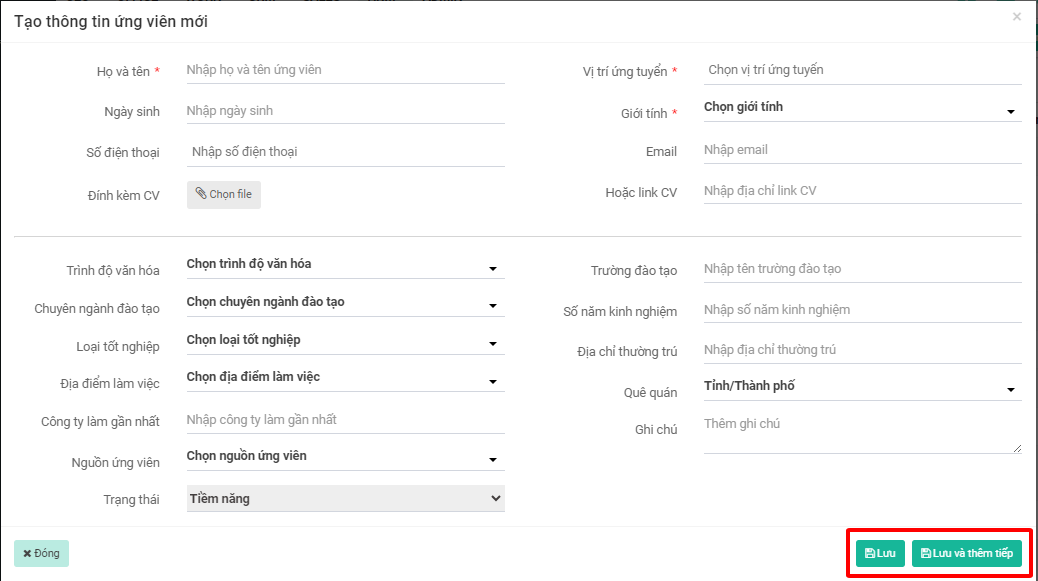Open the Trạng thái Tiềm năng select
The height and width of the screenshot is (581, 1038).
345,498
